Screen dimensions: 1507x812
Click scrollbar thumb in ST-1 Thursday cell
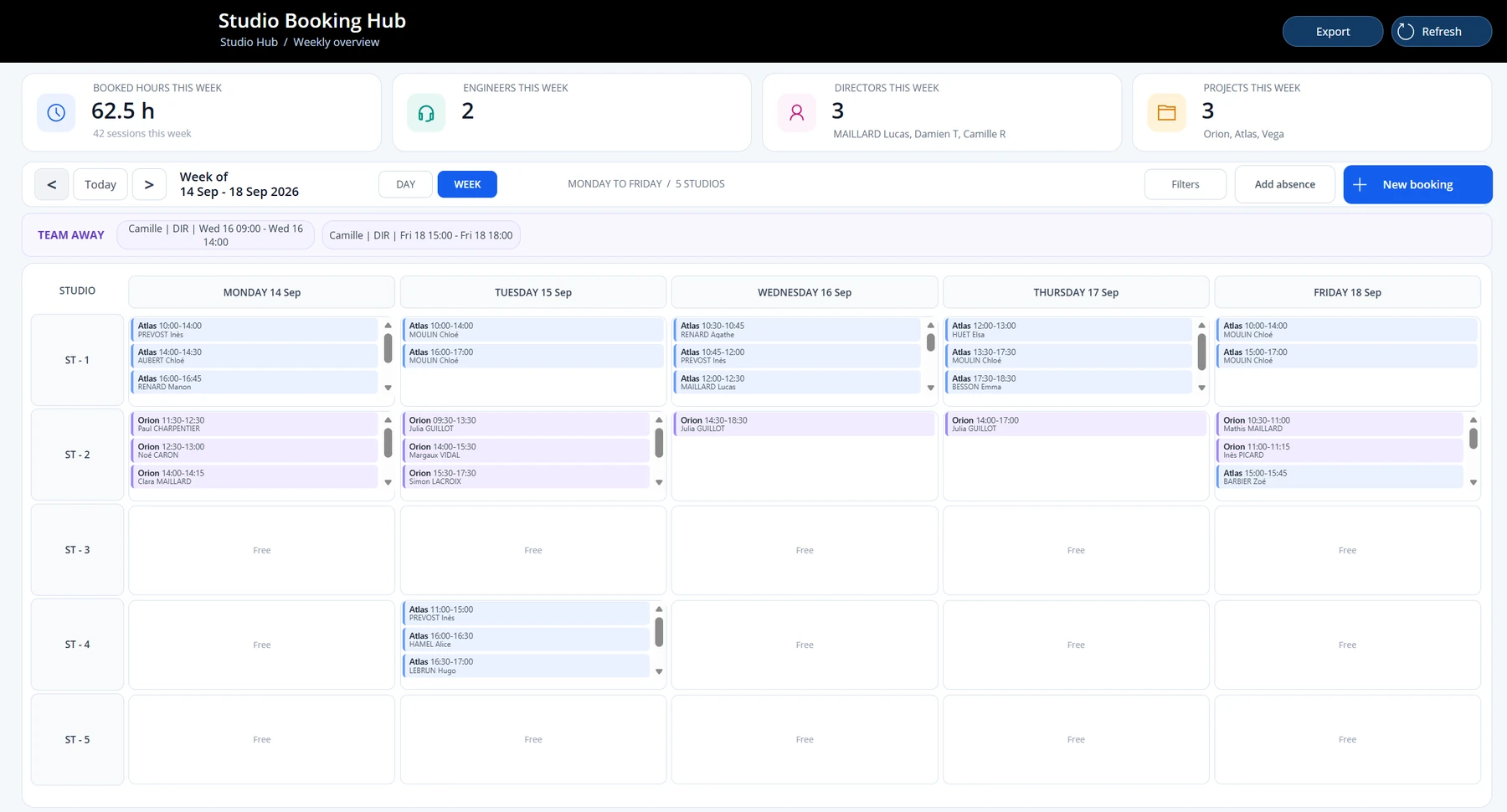click(1201, 352)
